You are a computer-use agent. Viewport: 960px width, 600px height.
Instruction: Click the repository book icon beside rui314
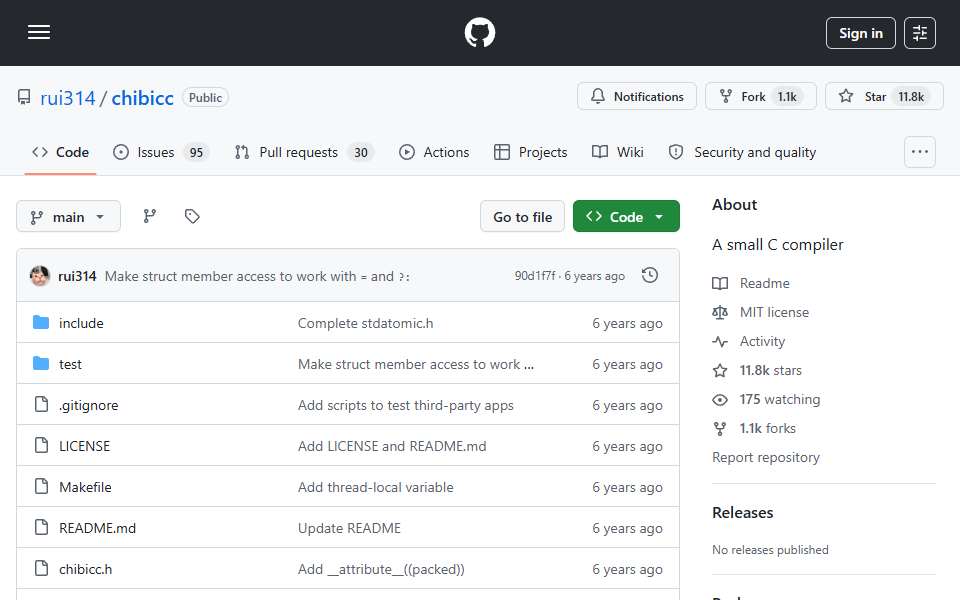coord(24,97)
